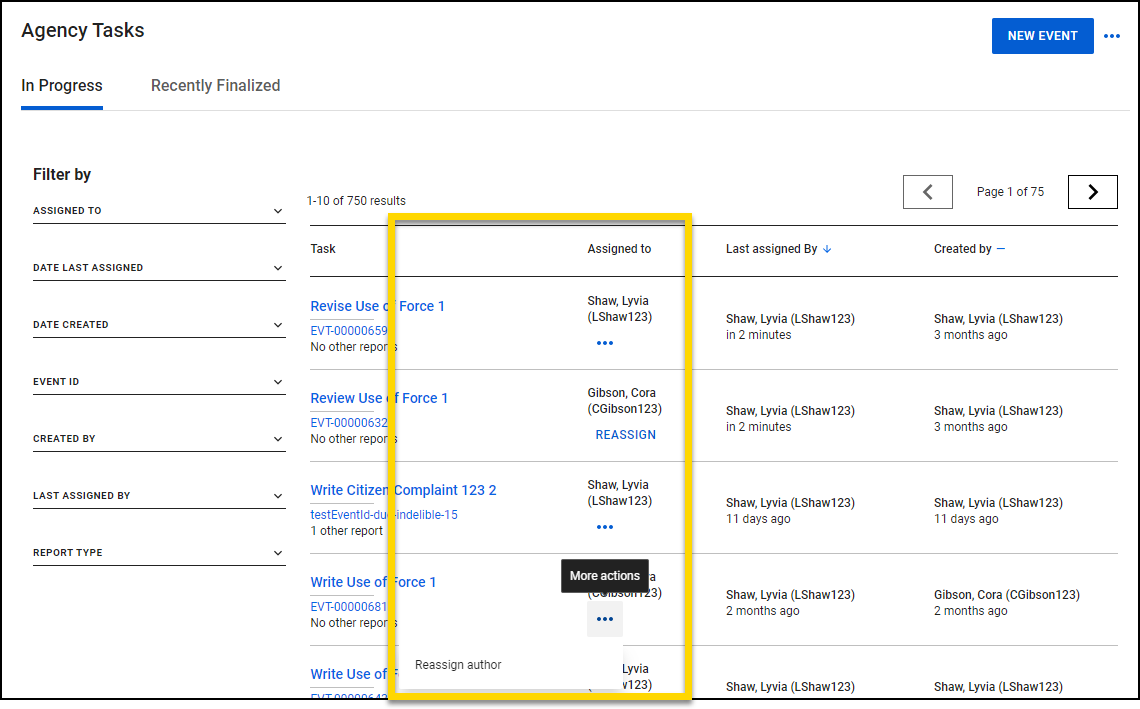
Task: Open the top-right overflow ellipsis menu
Action: [1112, 35]
